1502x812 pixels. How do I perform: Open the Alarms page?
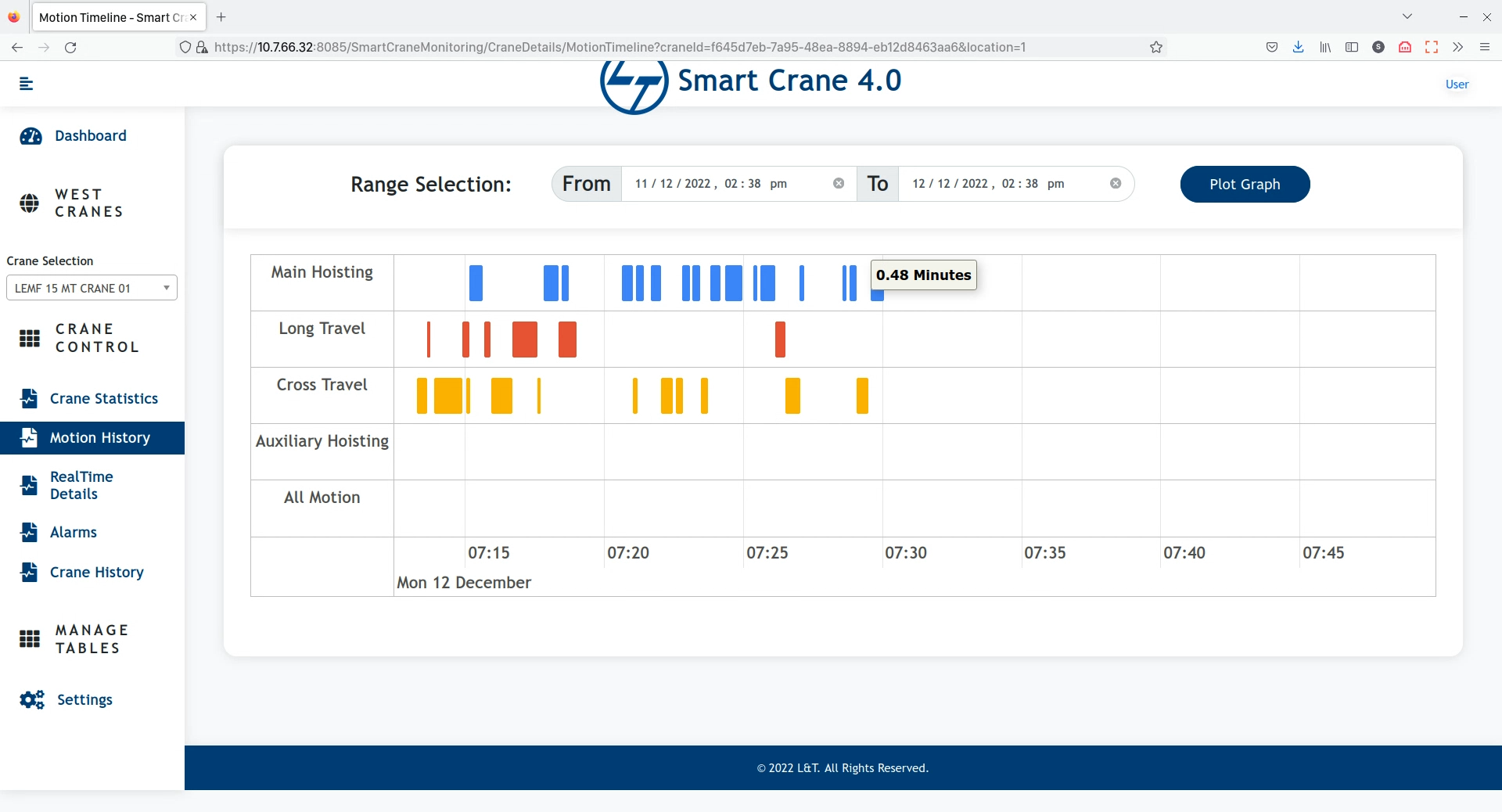click(74, 532)
